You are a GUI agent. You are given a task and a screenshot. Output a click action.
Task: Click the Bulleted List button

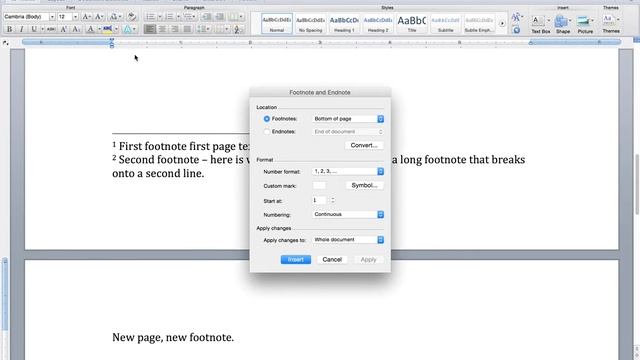pos(150,17)
